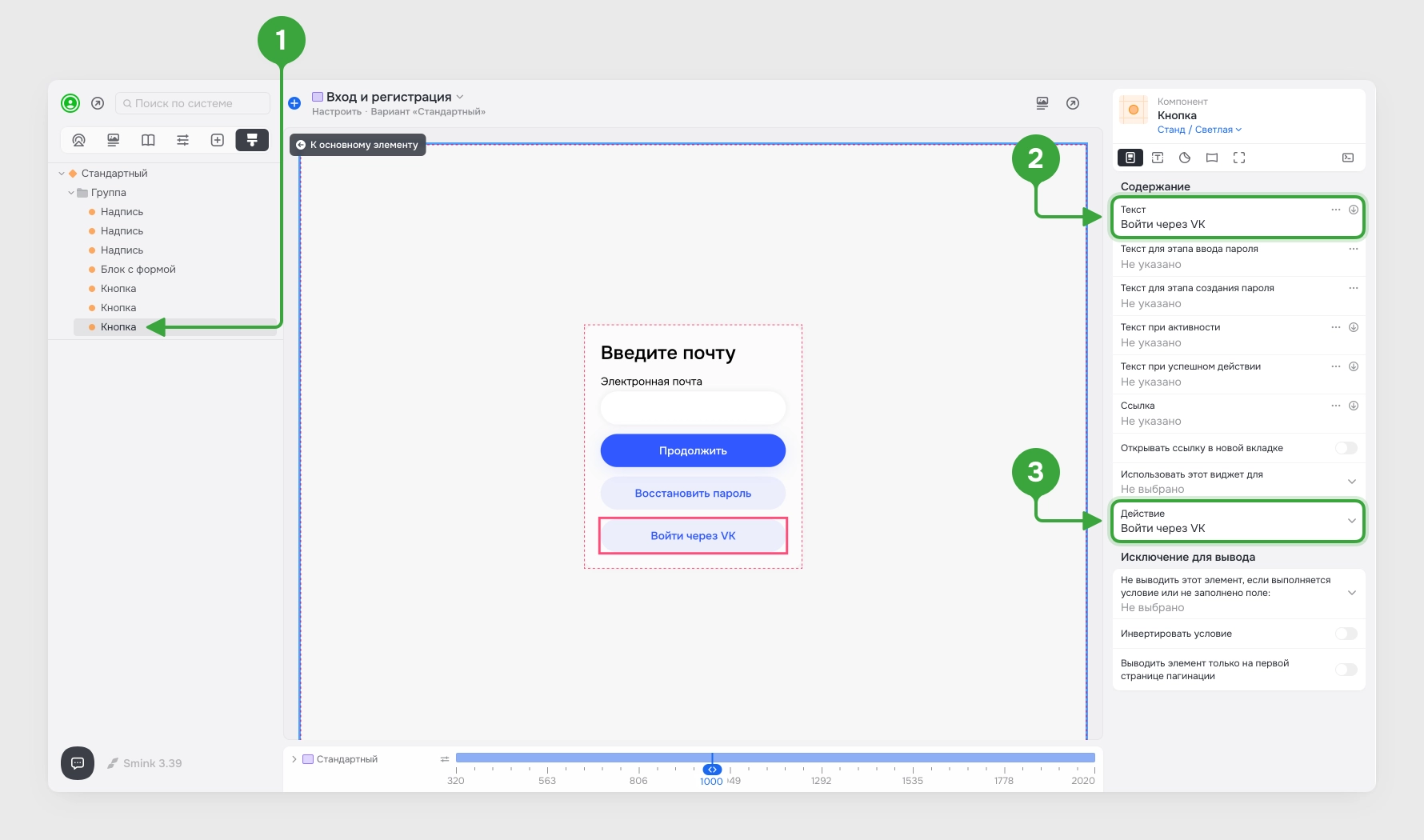Click the blue plus button near page title
This screenshot has height=840, width=1424.
pos(294,103)
